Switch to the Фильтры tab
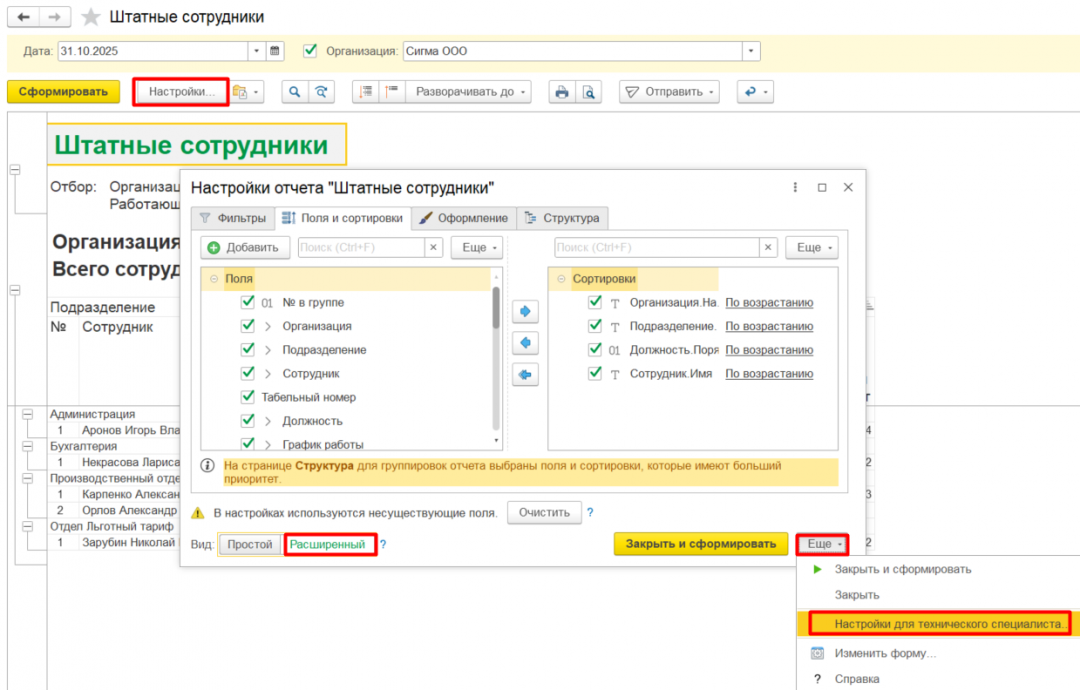 (233, 218)
